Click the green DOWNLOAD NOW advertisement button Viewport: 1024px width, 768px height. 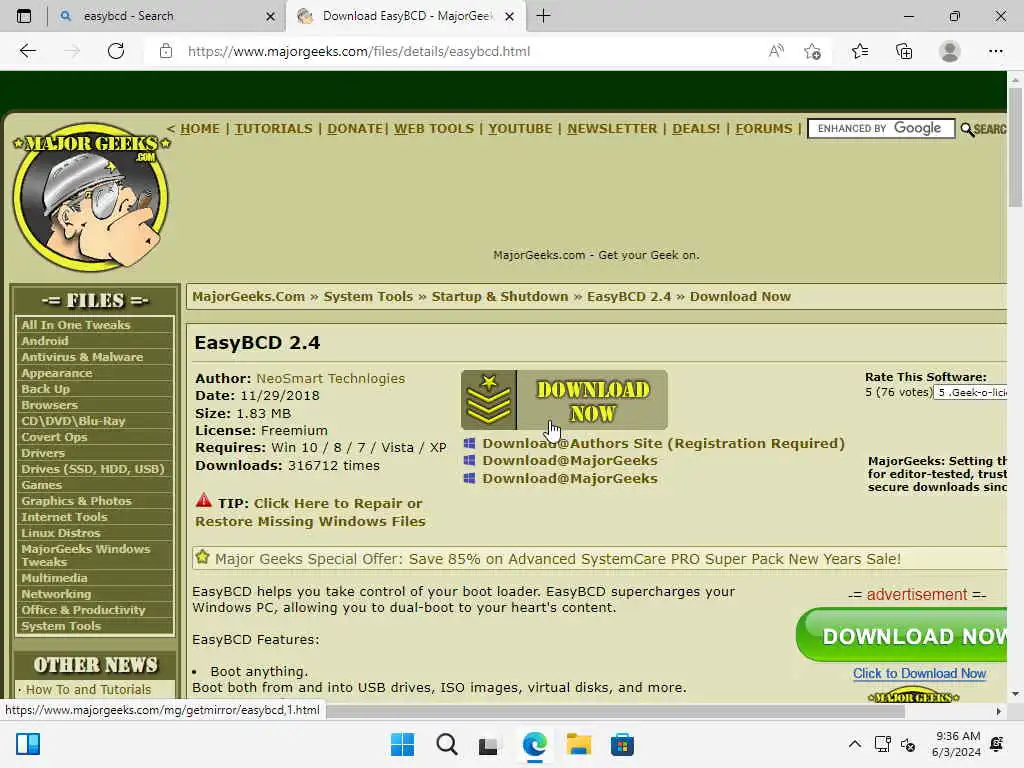(x=902, y=635)
